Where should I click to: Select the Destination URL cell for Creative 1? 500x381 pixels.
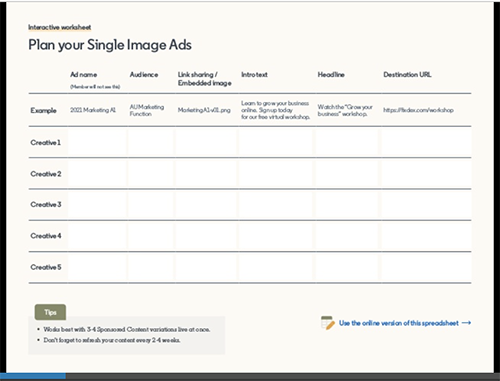point(426,143)
